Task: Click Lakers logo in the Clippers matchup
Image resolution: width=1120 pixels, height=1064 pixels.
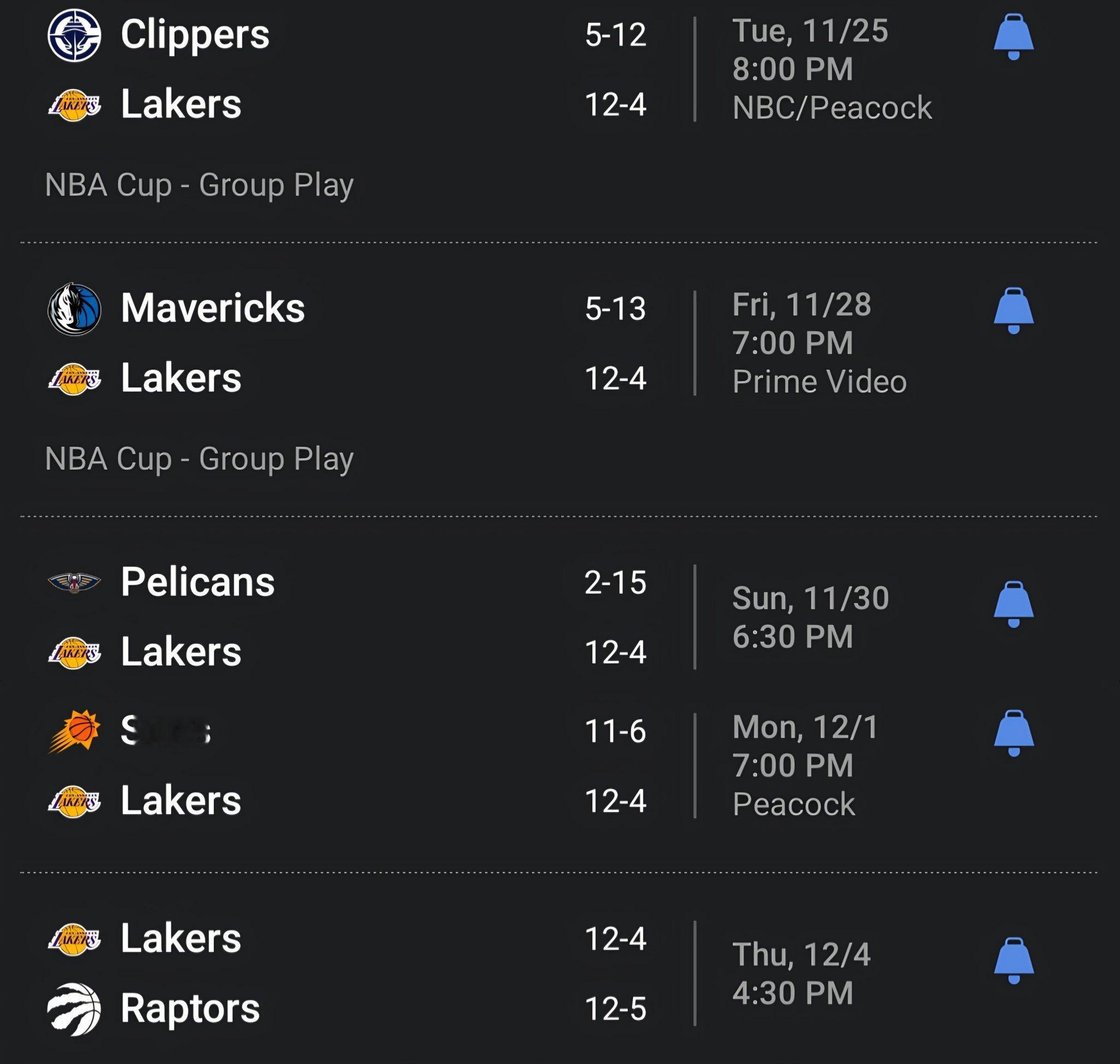Action: click(x=74, y=106)
